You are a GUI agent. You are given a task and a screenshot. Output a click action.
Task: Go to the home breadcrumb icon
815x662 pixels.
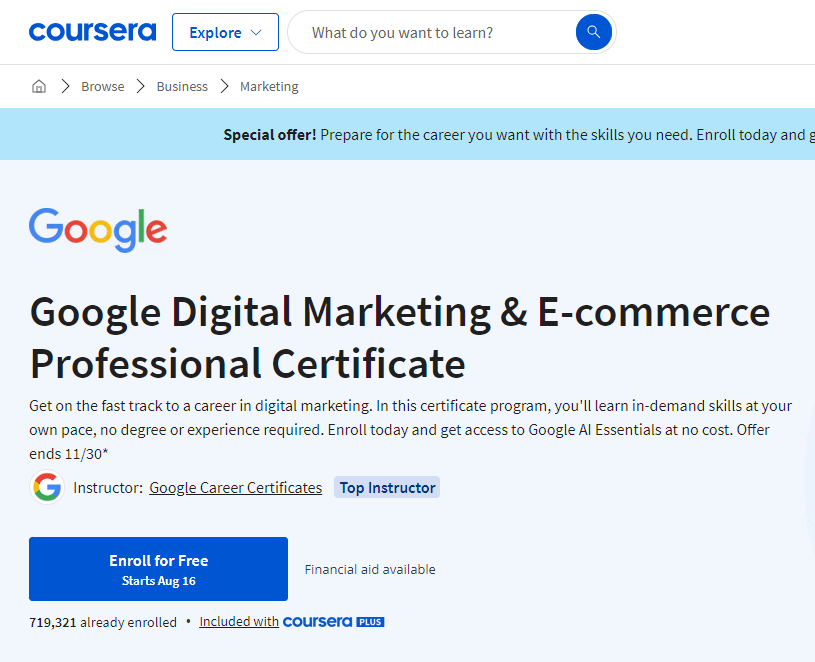tap(39, 86)
